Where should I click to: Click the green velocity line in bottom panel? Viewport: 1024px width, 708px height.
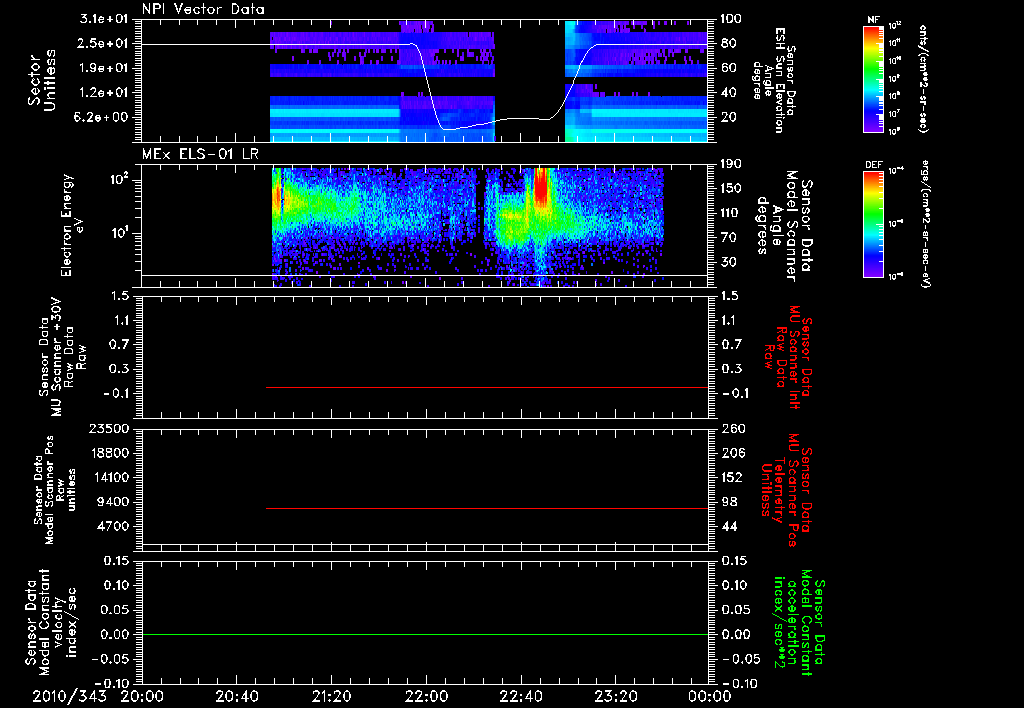point(425,634)
